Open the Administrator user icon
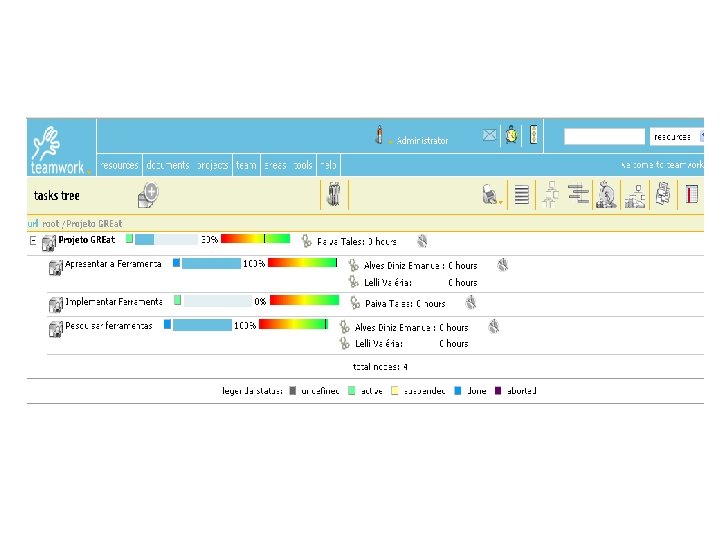720x540 pixels. click(379, 135)
